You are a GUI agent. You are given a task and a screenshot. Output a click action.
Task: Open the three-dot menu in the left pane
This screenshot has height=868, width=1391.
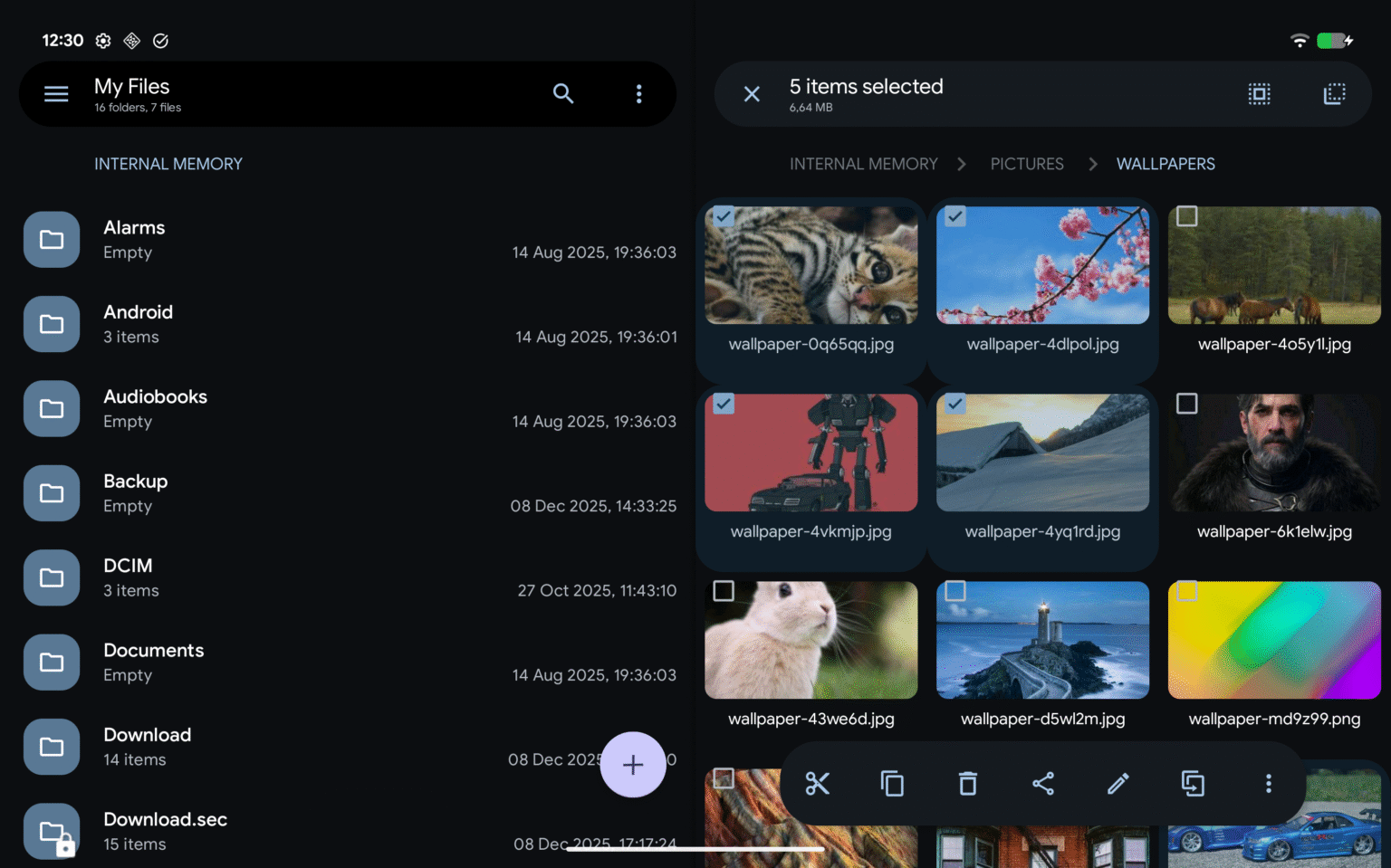(x=639, y=93)
